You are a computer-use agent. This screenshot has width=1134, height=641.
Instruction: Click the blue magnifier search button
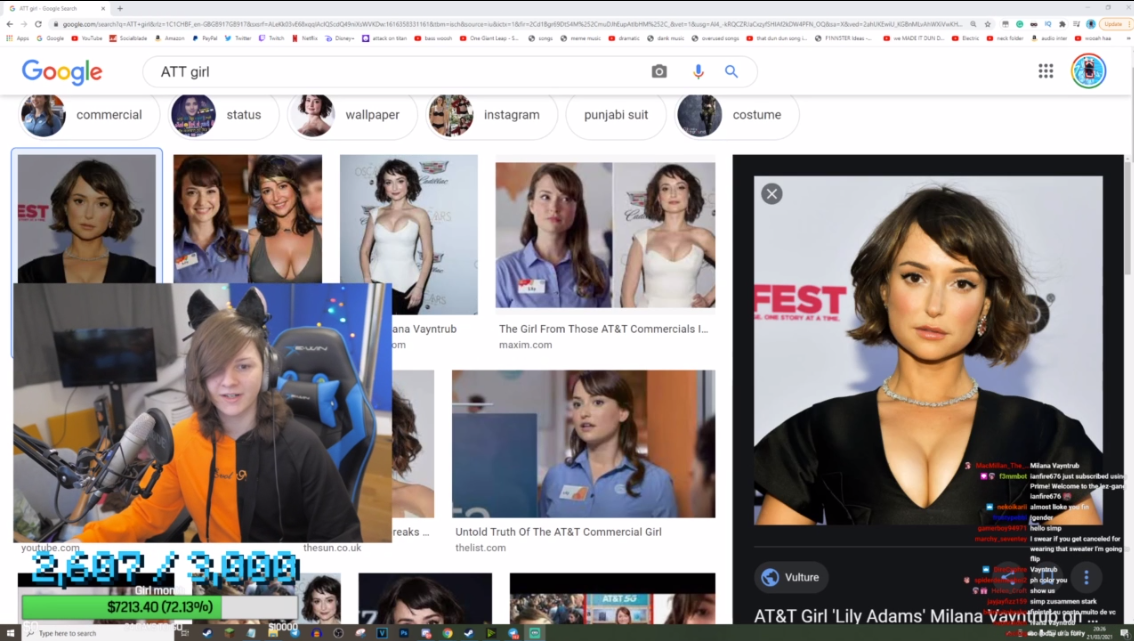click(731, 72)
